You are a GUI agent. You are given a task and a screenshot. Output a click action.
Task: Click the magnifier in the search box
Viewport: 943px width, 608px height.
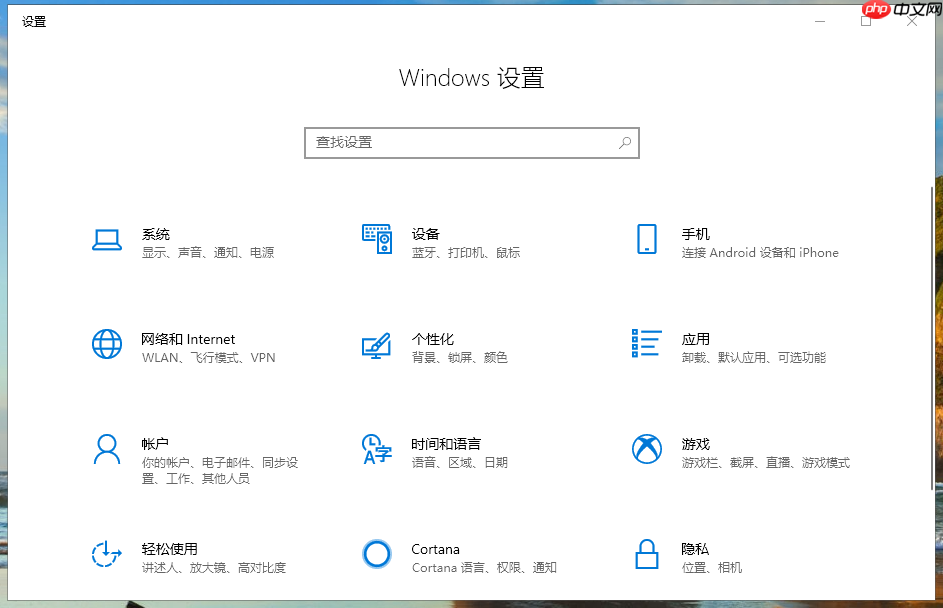(x=625, y=143)
